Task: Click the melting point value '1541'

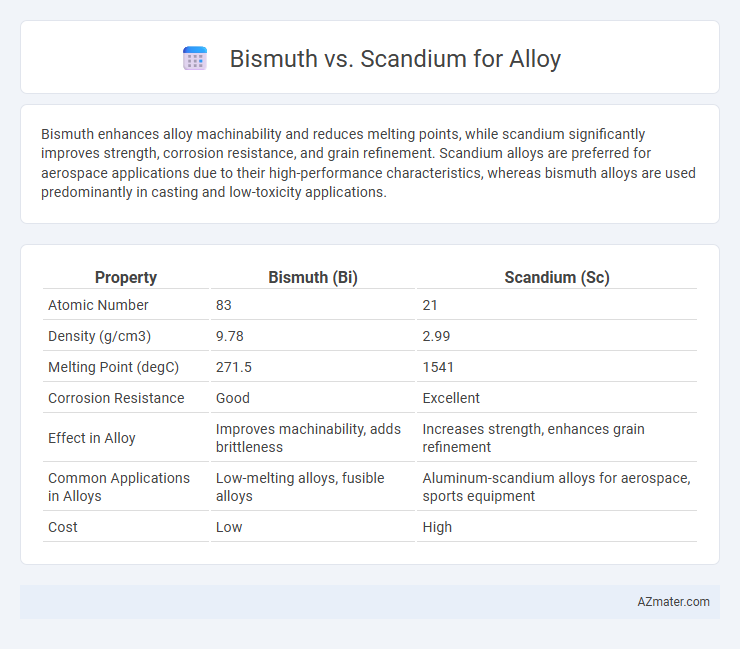Action: coord(438,367)
